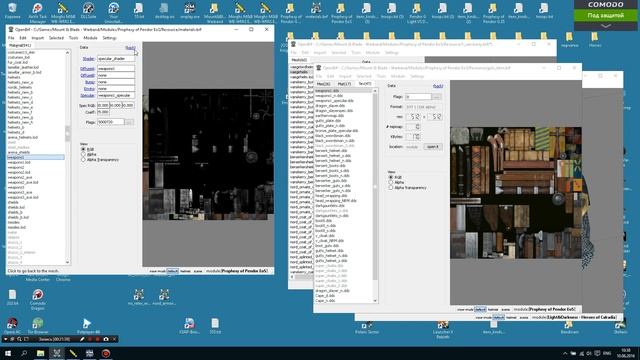The width and height of the screenshot is (640, 360).
Task: Open the recording bar dropdown arrow
Action: coord(5,339)
